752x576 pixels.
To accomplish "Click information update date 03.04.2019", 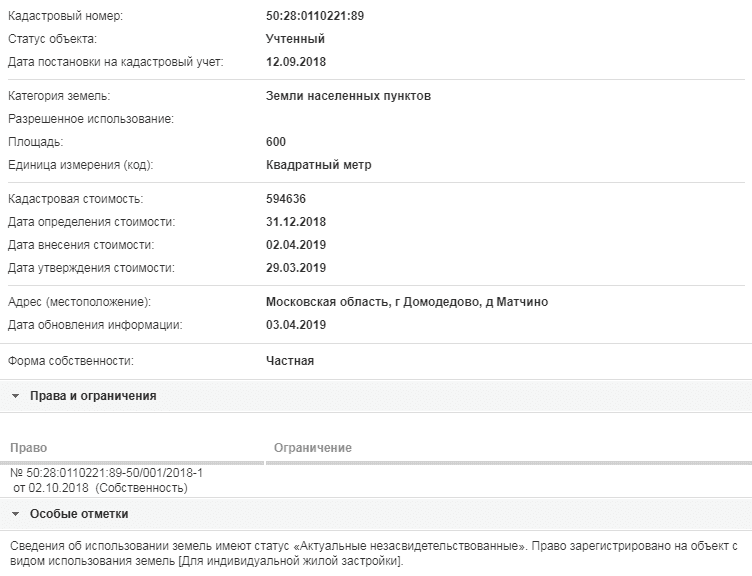I will (296, 325).
